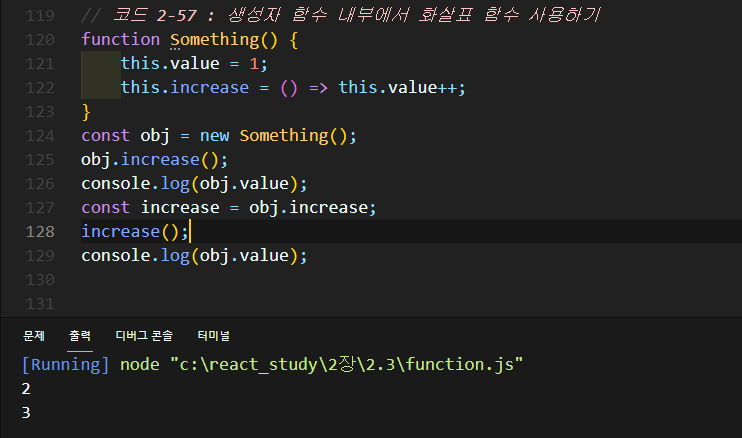Click 'this.increase' on line 122
This screenshot has width=742, height=438.
pyautogui.click(x=185, y=88)
